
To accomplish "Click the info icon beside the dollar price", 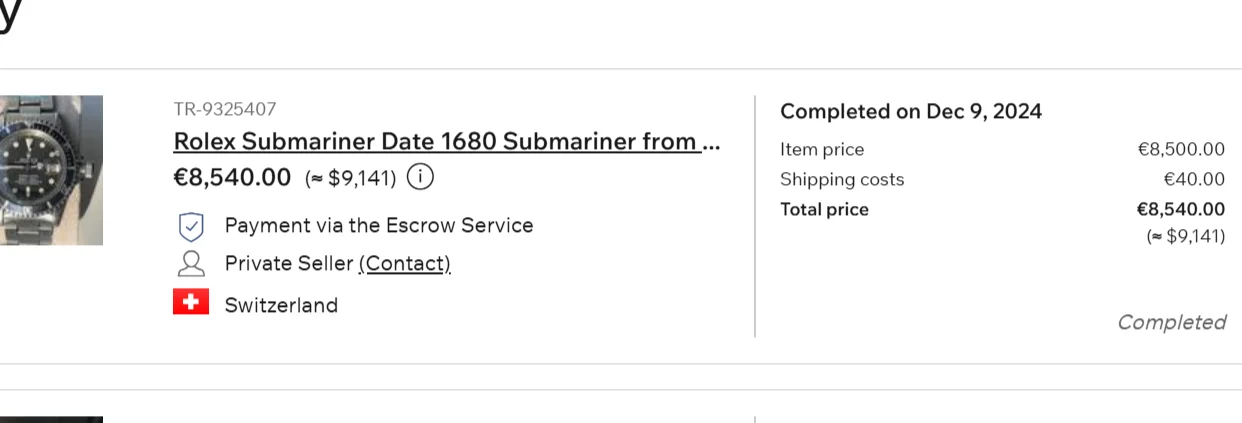I will pyautogui.click(x=422, y=178).
